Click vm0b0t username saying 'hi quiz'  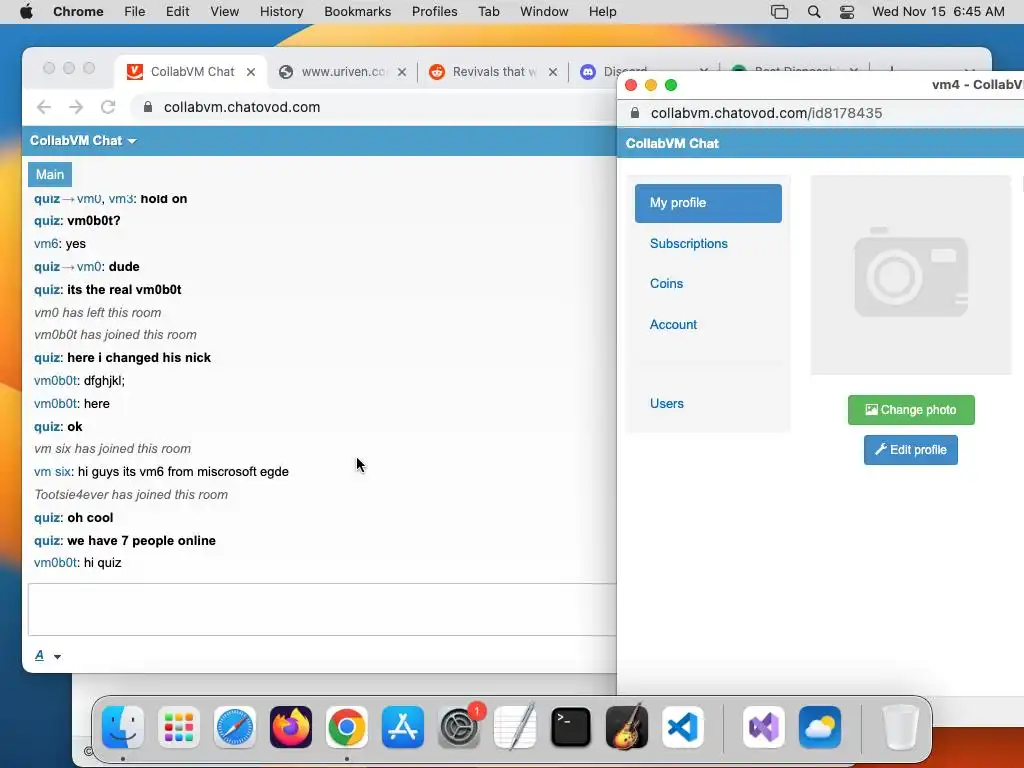tap(56, 563)
